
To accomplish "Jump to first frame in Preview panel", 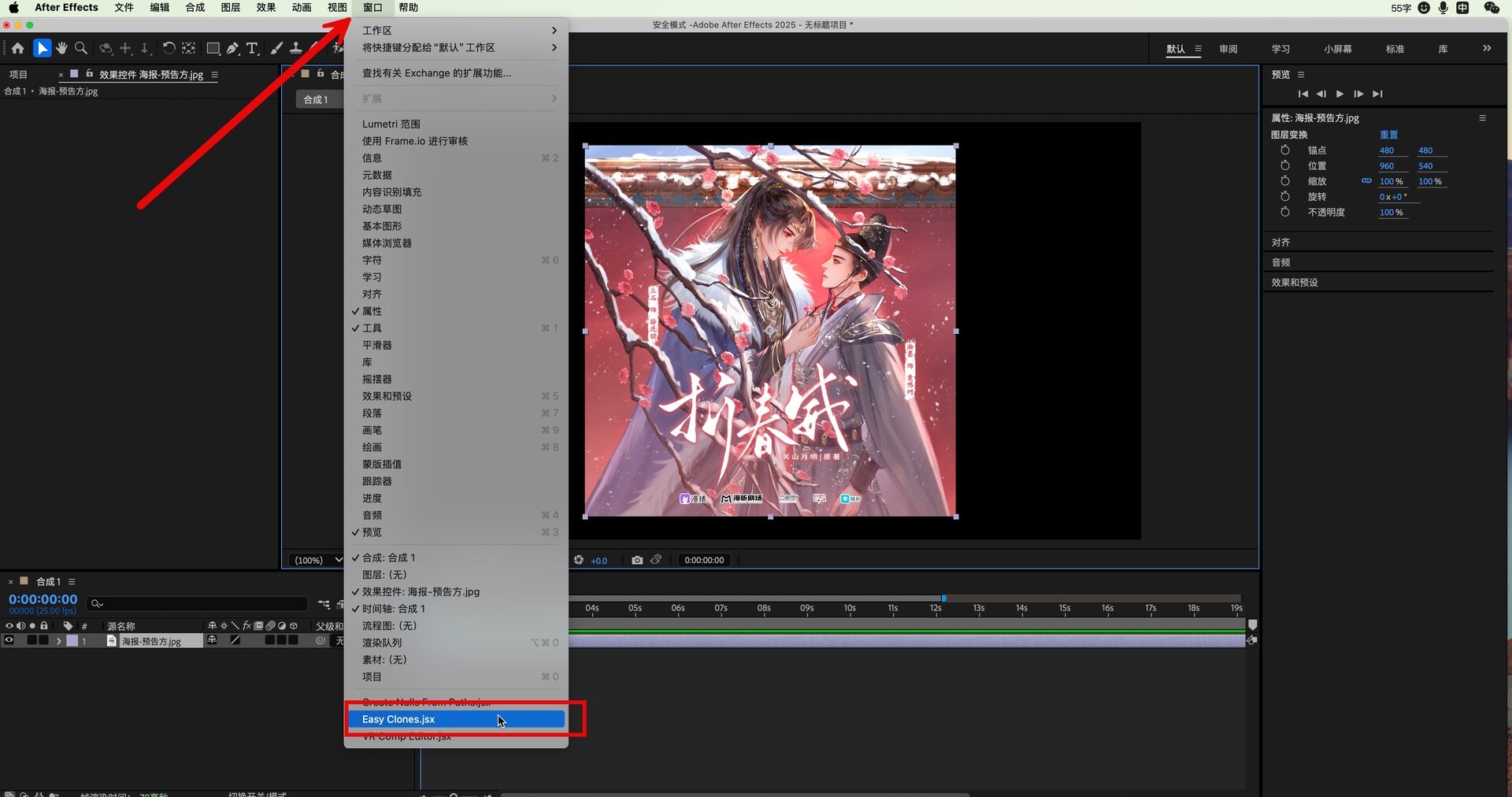I will coord(1303,94).
